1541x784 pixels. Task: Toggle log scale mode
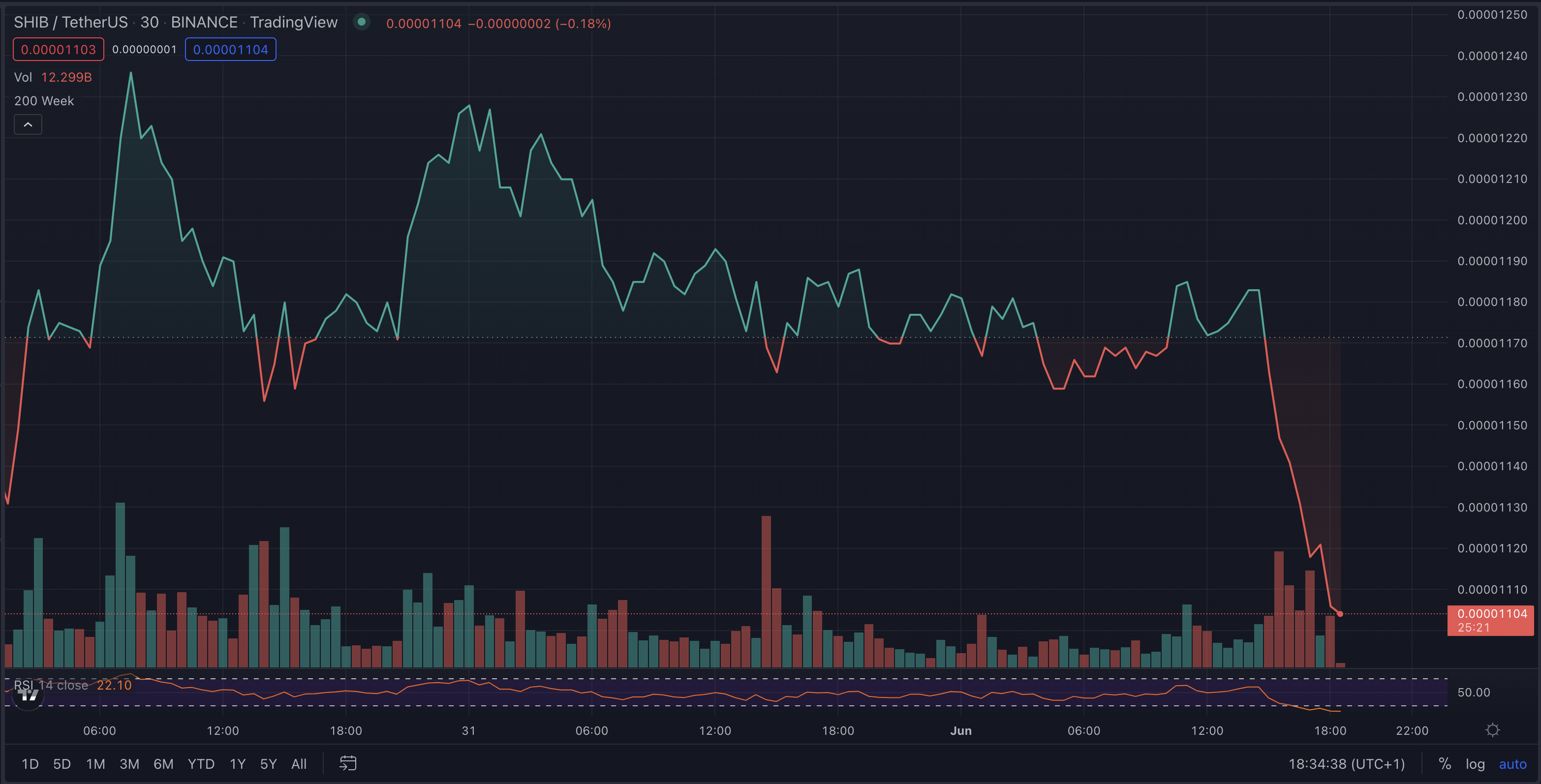[x=1475, y=764]
